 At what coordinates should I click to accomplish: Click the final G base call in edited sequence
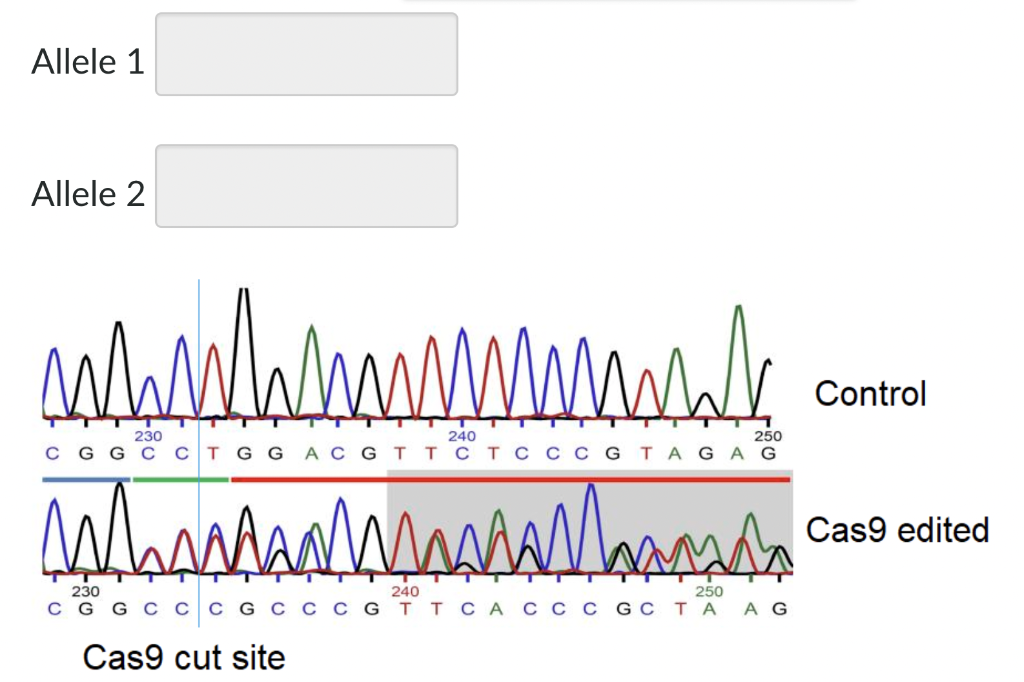(x=779, y=607)
